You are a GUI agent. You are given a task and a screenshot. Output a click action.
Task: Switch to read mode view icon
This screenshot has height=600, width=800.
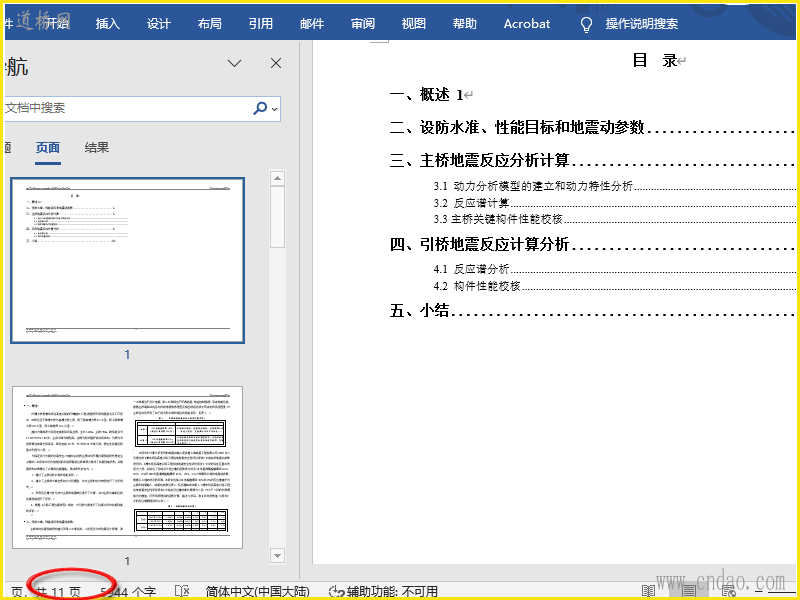648,591
